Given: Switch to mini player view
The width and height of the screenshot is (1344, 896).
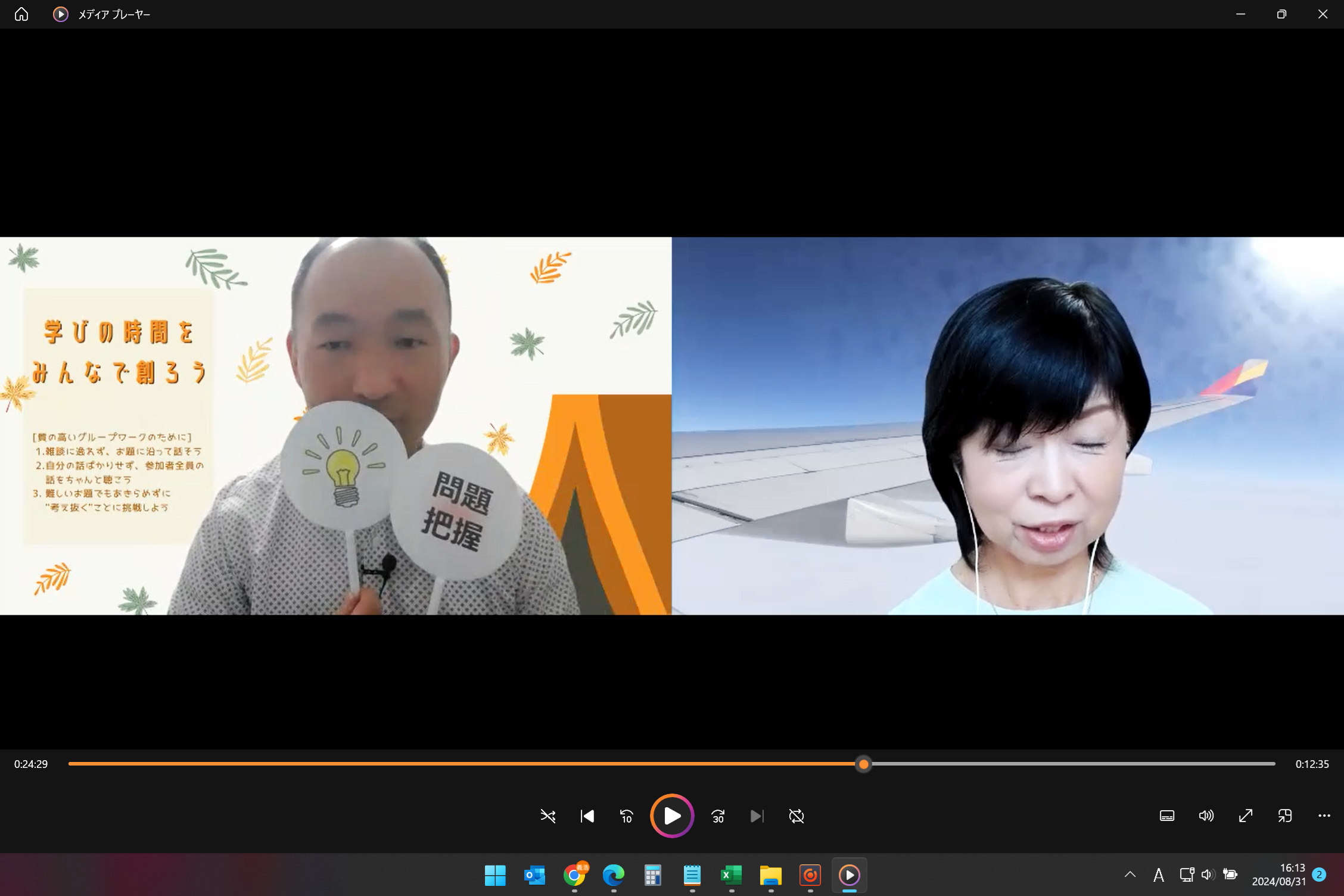Looking at the screenshot, I should click(x=1285, y=816).
